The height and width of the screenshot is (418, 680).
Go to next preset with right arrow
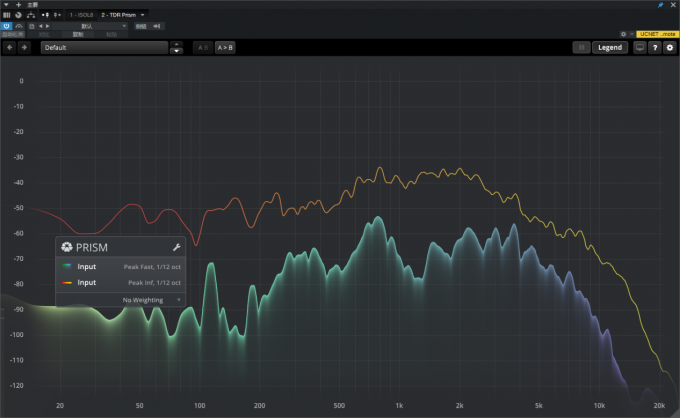[24, 47]
